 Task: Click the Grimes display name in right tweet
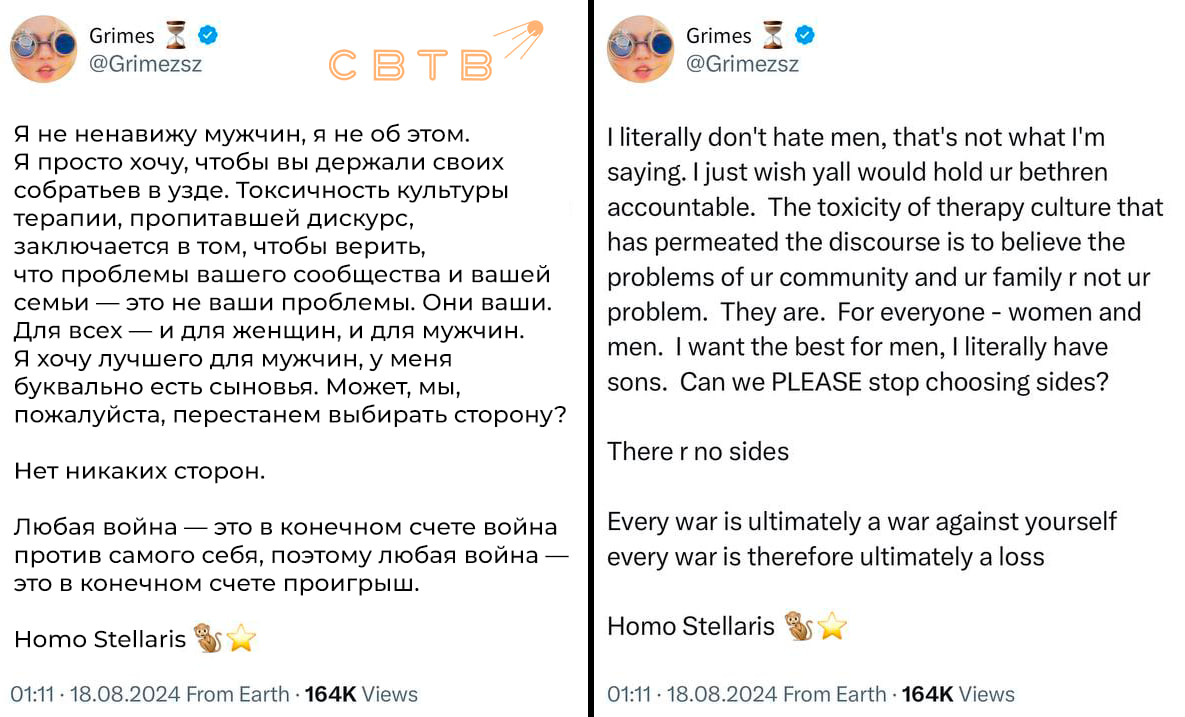719,36
